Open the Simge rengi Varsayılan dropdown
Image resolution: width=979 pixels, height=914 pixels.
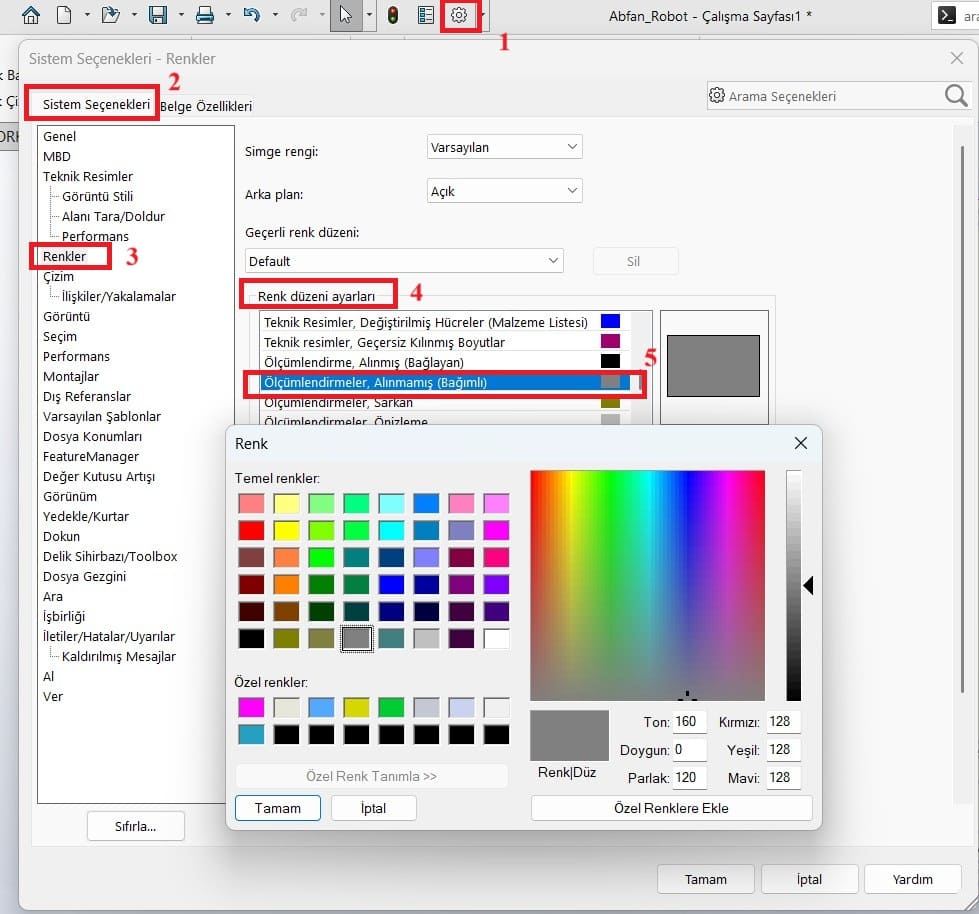click(504, 147)
